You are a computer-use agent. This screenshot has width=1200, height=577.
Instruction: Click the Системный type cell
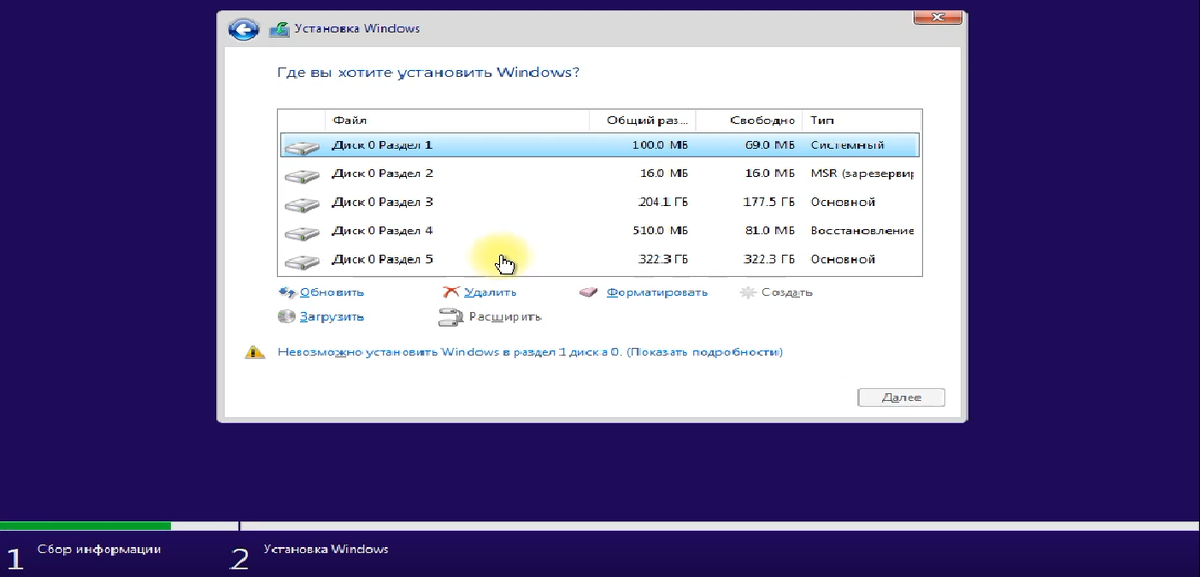tap(848, 146)
